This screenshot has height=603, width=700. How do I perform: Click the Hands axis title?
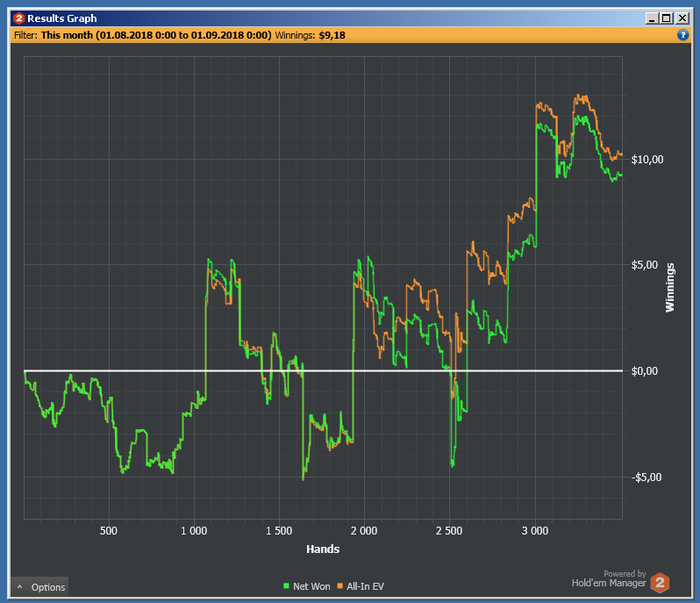[x=323, y=549]
